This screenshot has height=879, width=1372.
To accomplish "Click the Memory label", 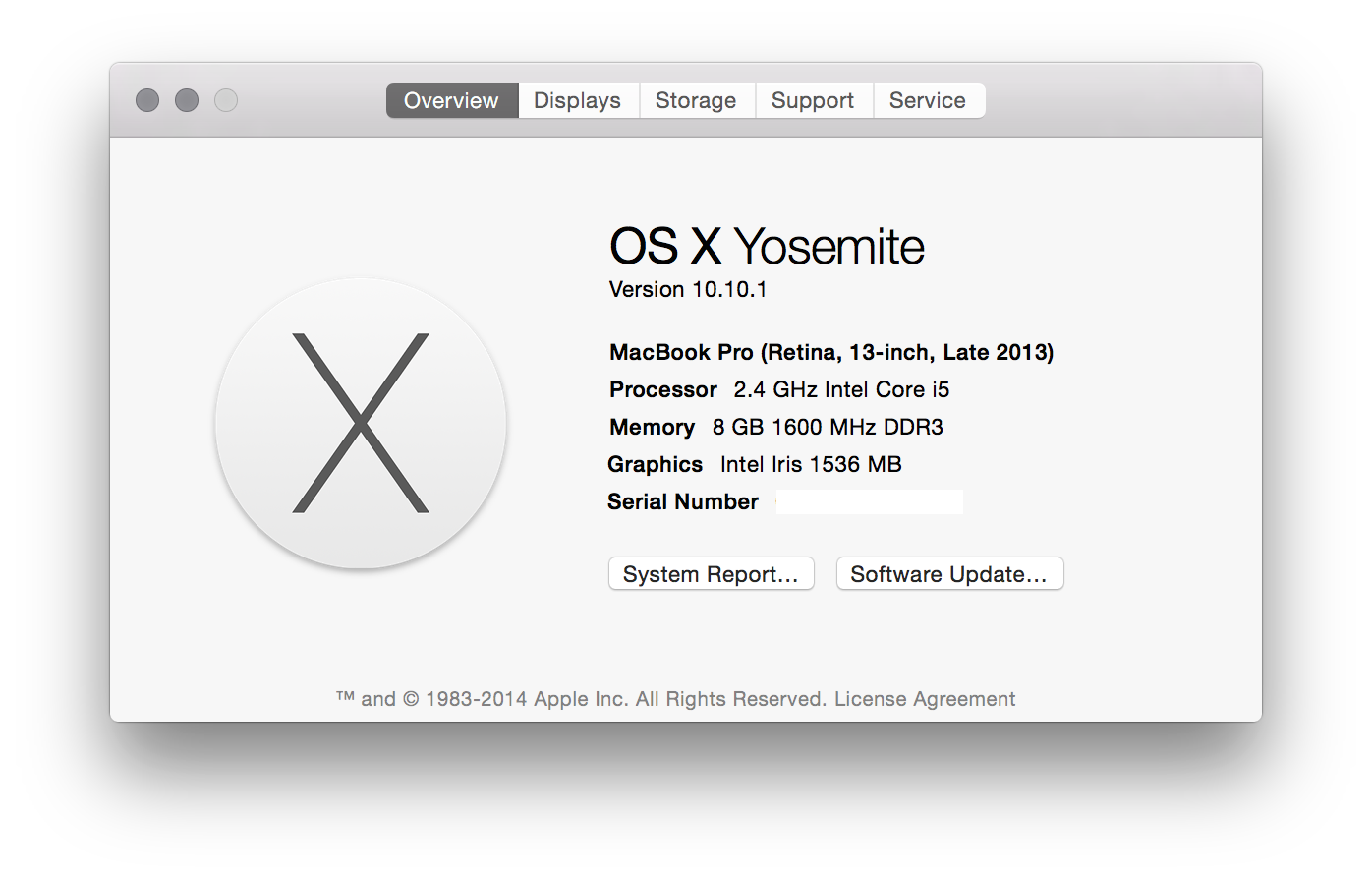I will click(652, 428).
